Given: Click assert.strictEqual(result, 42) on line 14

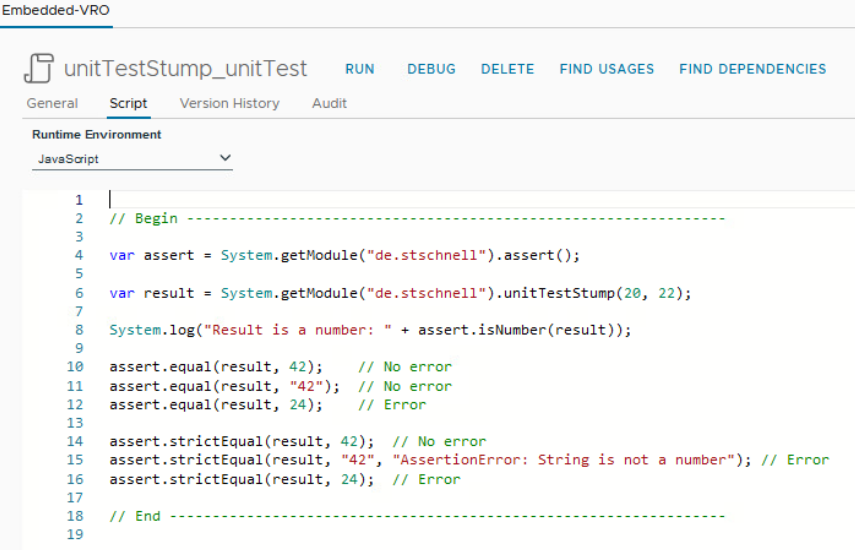Looking at the screenshot, I should pyautogui.click(x=242, y=442).
